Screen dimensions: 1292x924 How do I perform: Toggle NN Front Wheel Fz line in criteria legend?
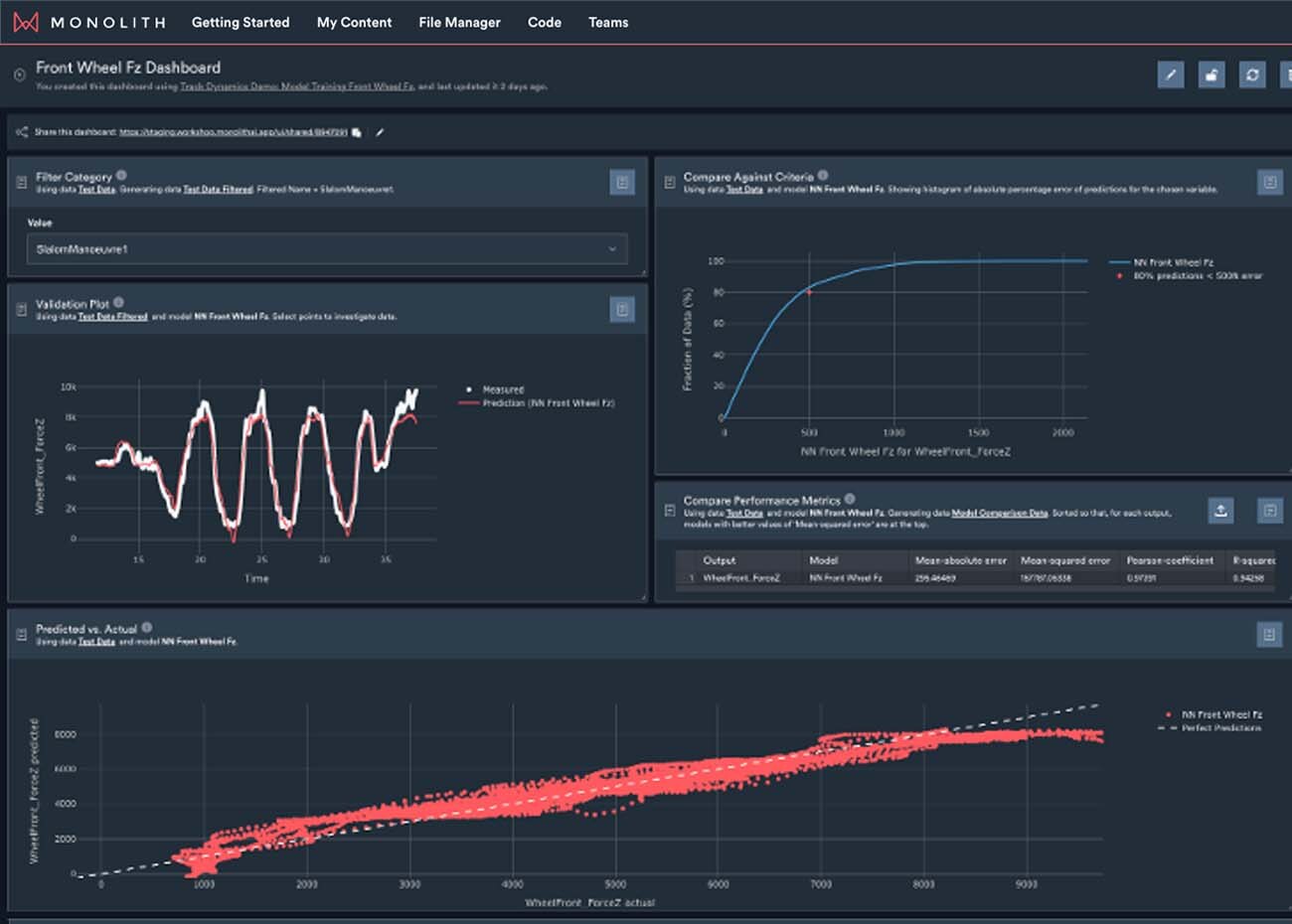tap(1161, 262)
